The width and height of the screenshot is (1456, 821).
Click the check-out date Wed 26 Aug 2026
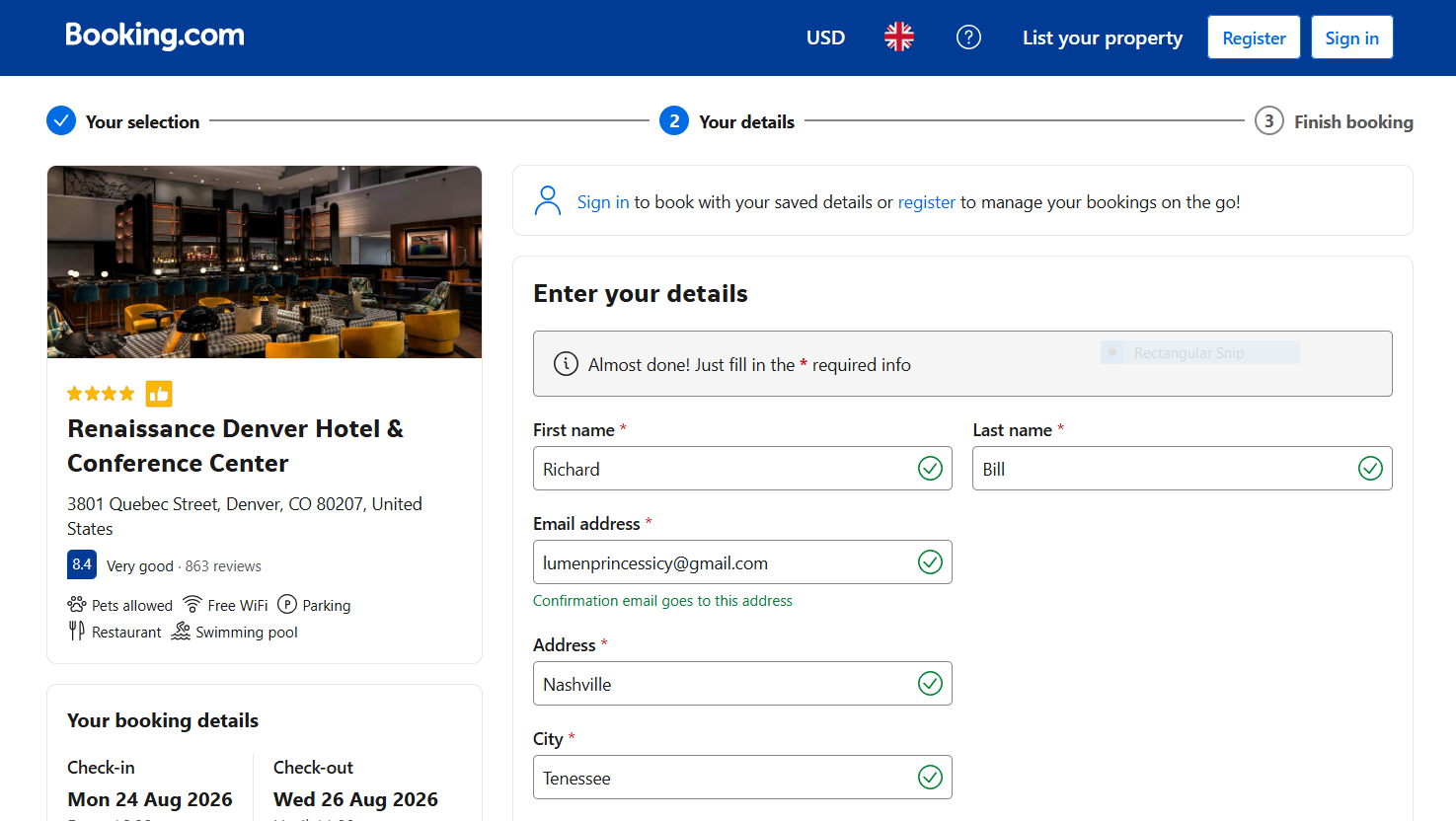point(355,799)
